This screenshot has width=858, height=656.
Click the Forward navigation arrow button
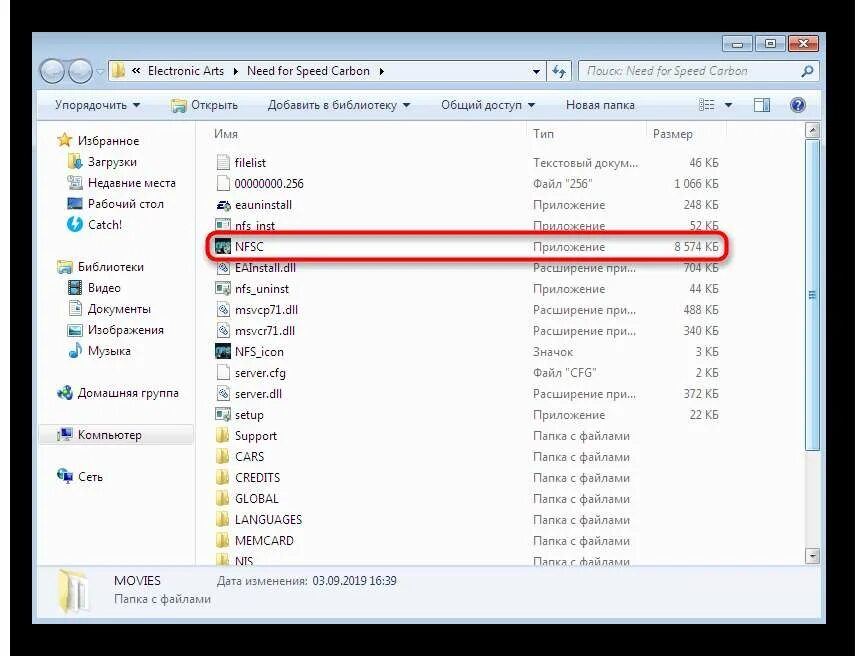[80, 71]
